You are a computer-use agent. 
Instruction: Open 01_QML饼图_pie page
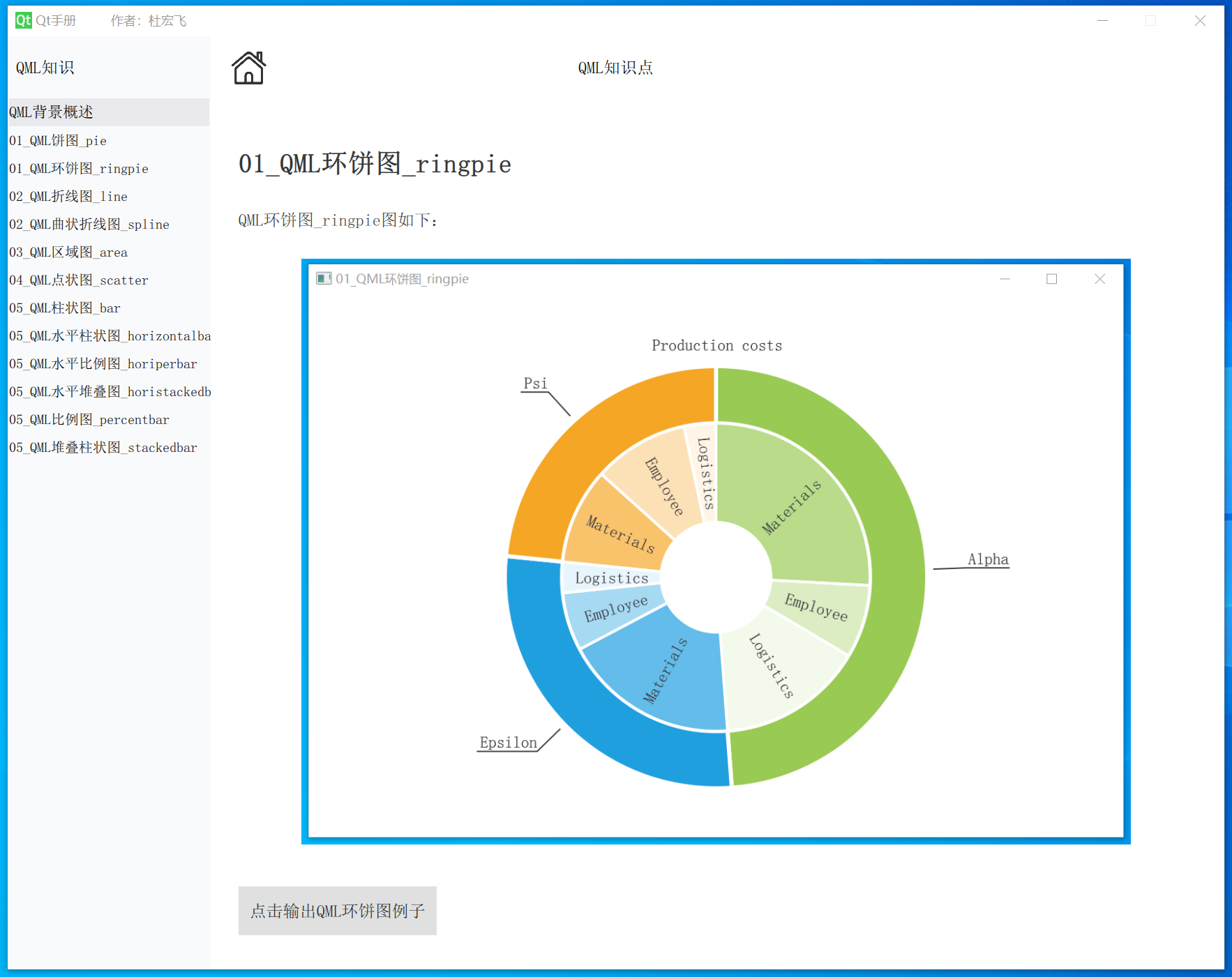[x=108, y=140]
